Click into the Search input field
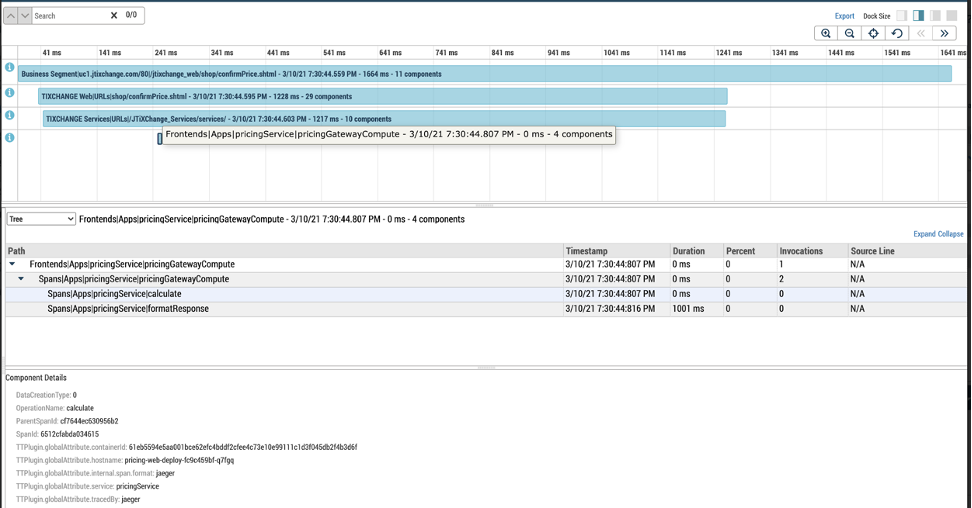 [68, 16]
